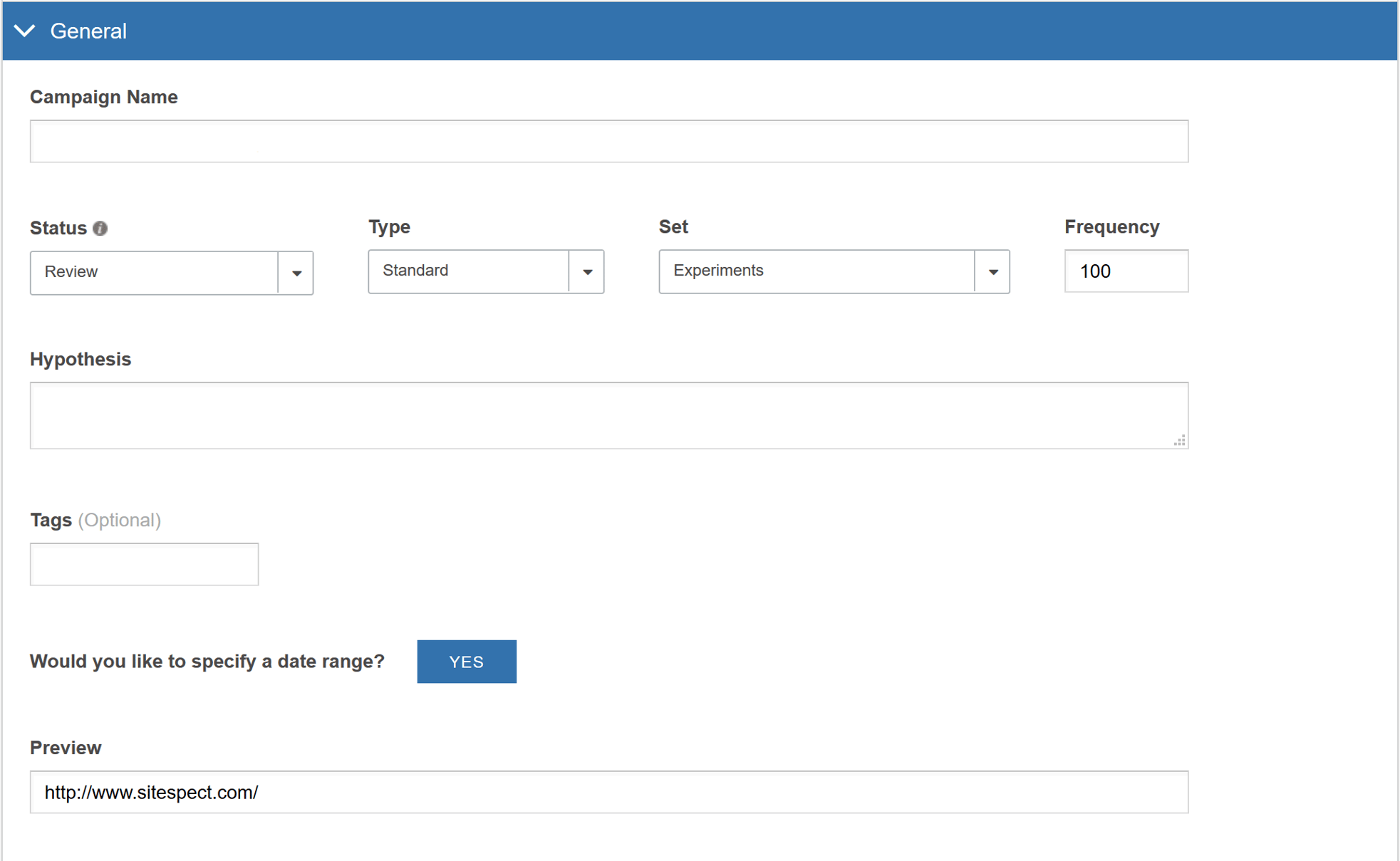Click the Campaign Name label
Screen dimensions: 1400x861
[104, 97]
